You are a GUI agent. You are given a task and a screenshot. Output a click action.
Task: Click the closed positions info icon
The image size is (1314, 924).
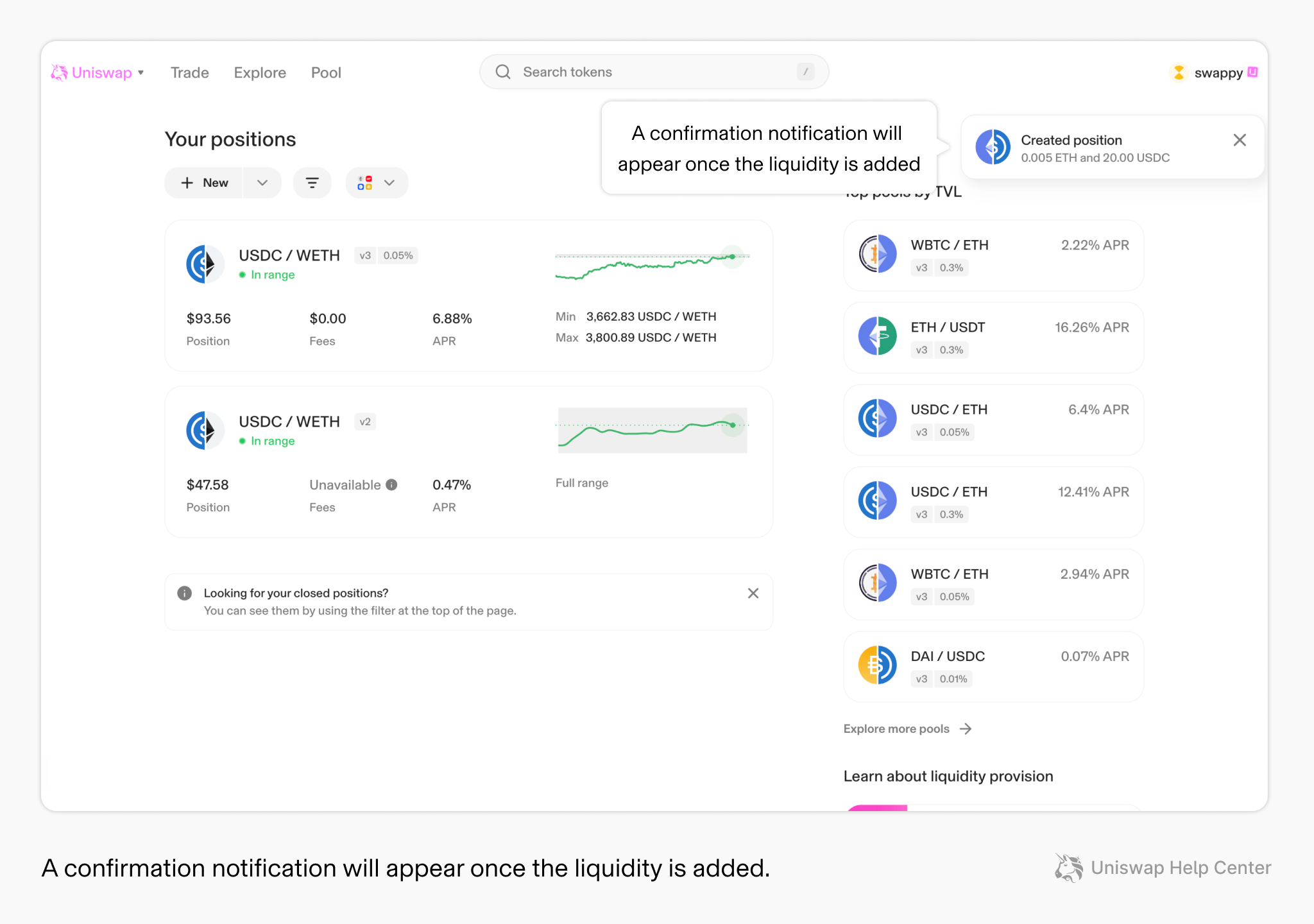(185, 593)
